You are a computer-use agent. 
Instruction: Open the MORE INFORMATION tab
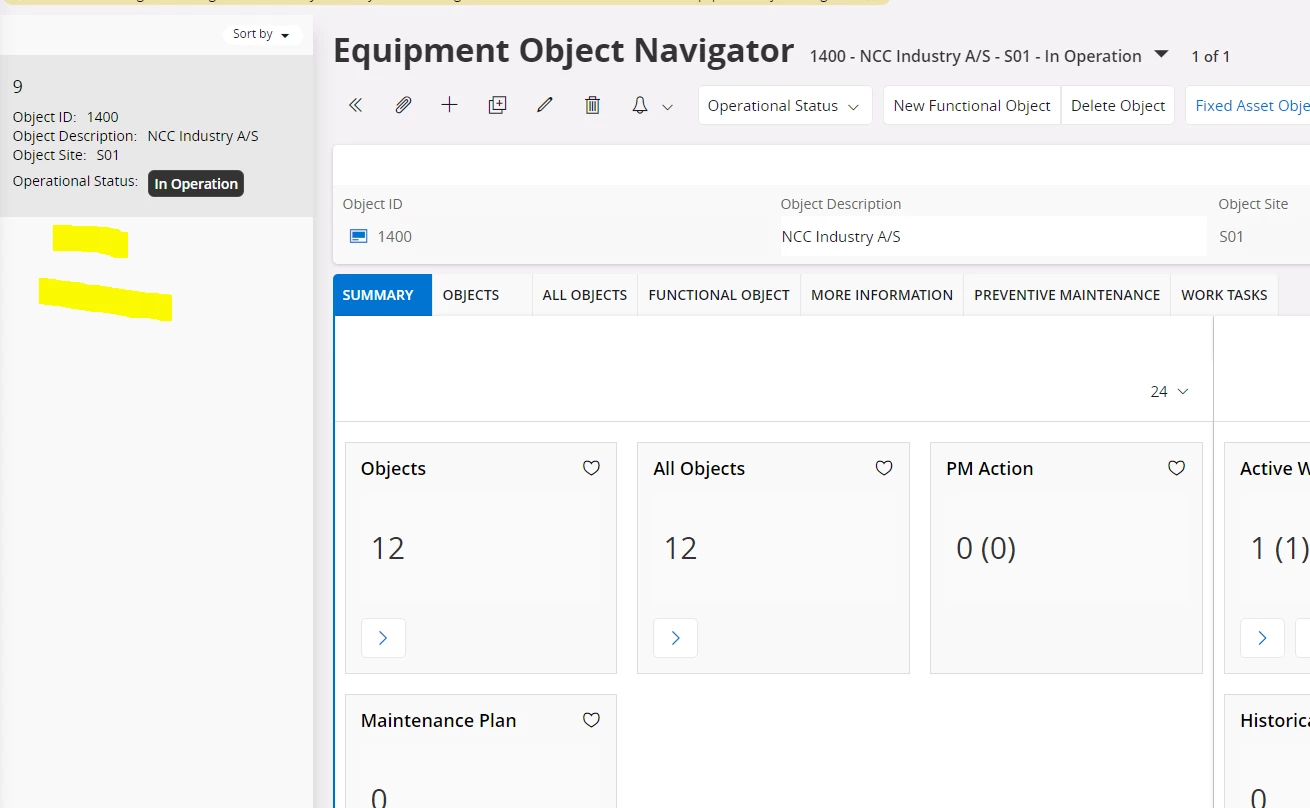(x=882, y=295)
